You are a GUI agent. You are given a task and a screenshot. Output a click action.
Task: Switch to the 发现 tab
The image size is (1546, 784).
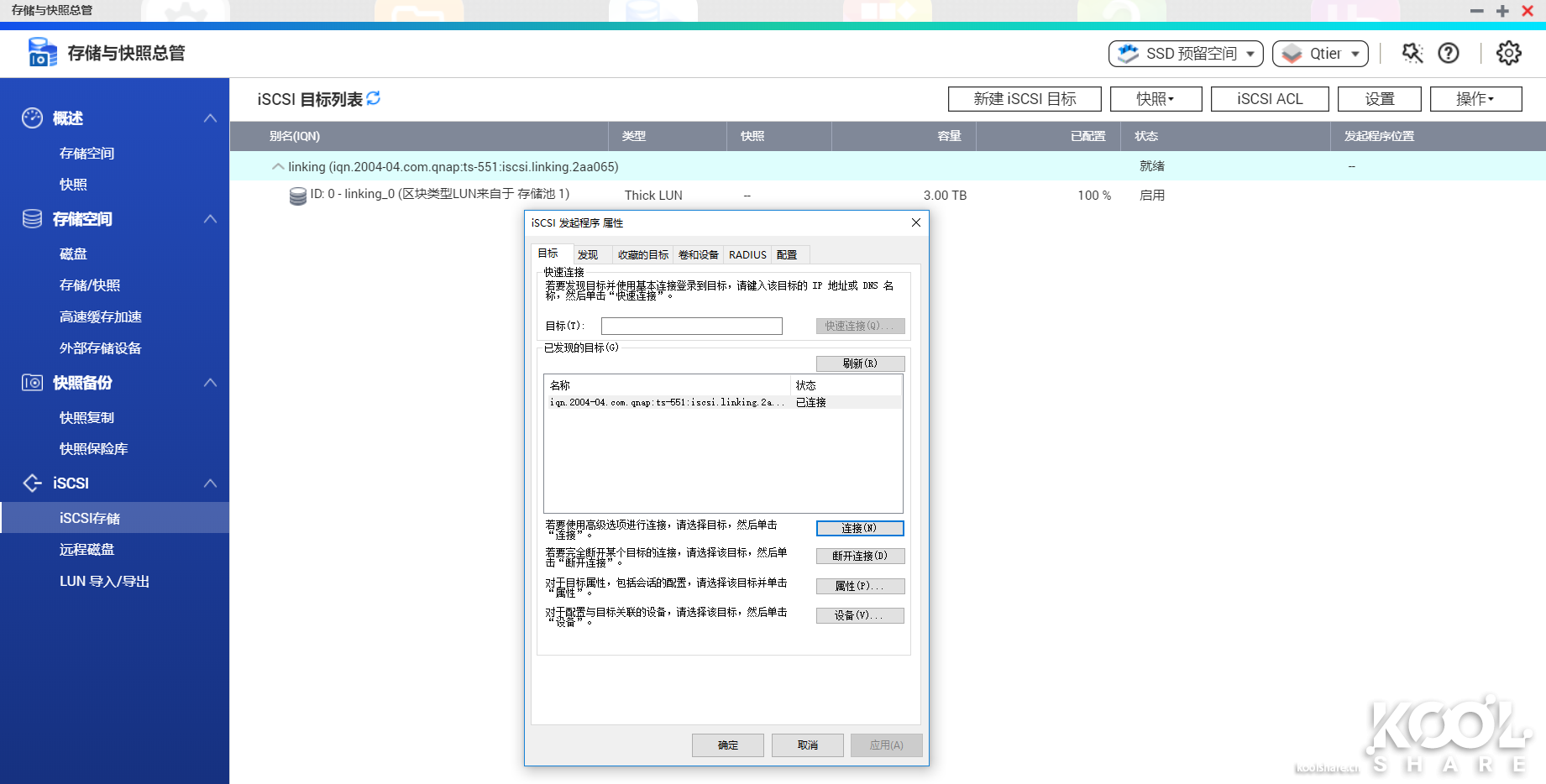click(x=588, y=254)
